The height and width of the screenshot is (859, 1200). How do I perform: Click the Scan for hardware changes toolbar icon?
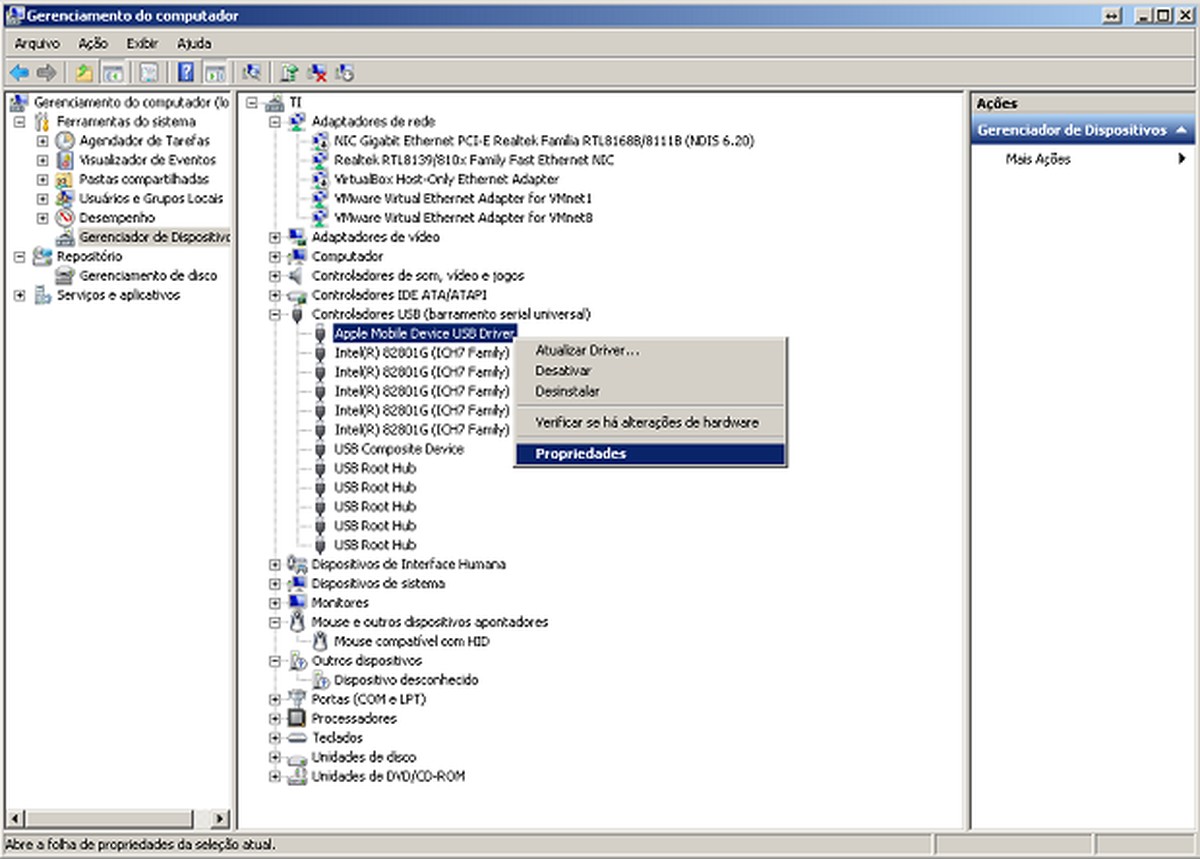pos(252,72)
